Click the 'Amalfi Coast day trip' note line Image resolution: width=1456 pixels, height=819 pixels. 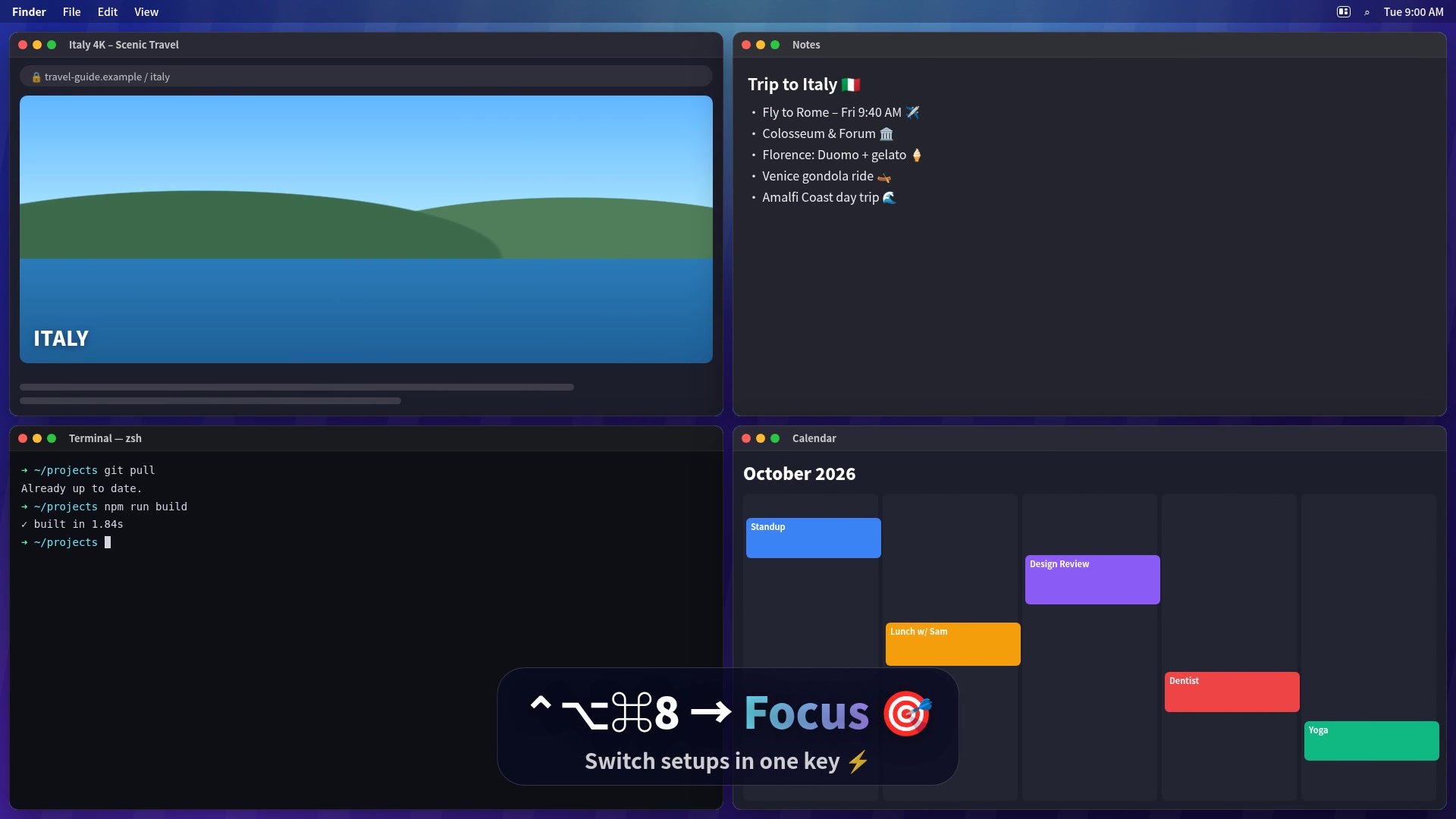829,197
